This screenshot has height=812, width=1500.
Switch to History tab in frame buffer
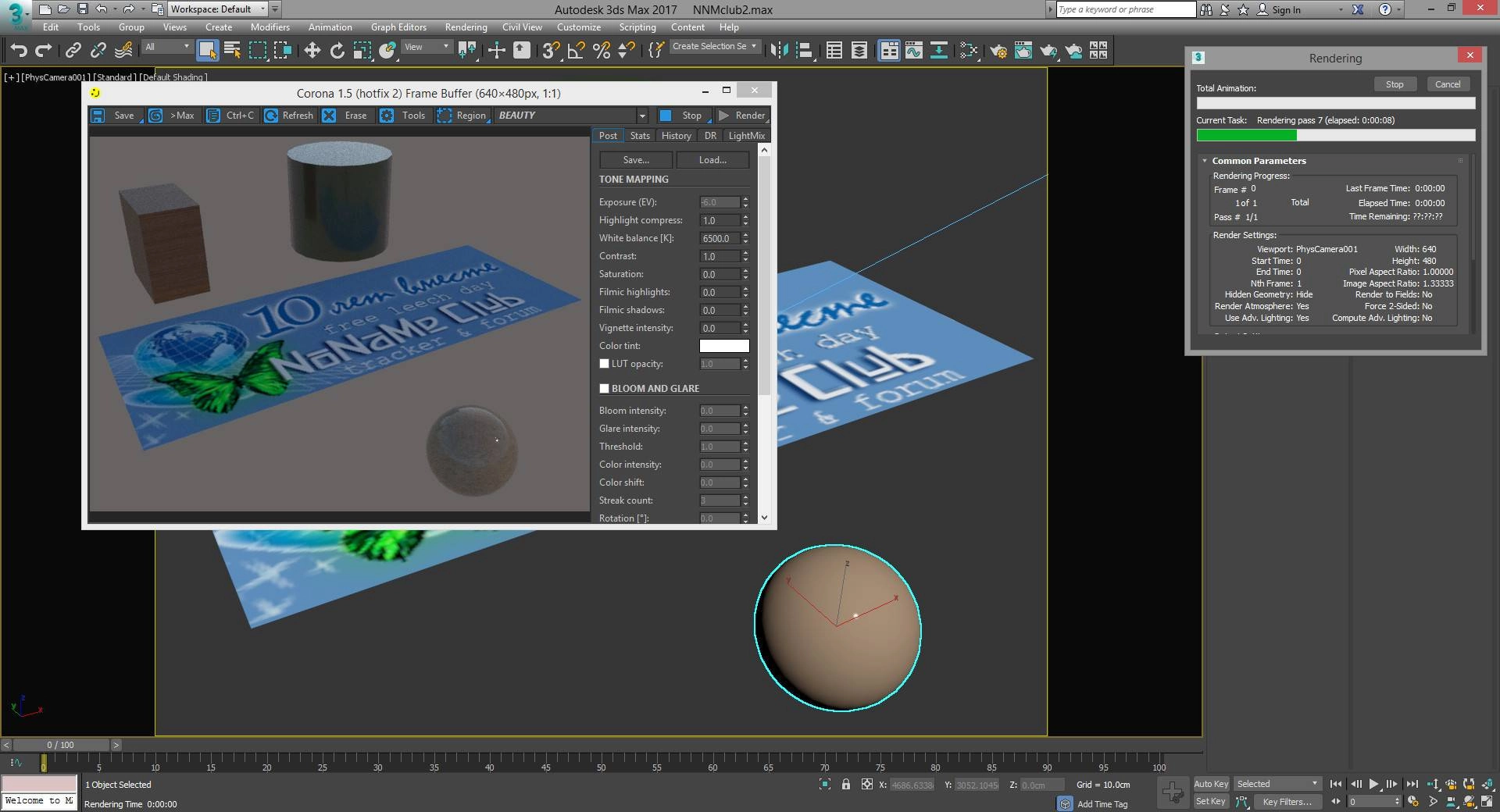click(676, 136)
